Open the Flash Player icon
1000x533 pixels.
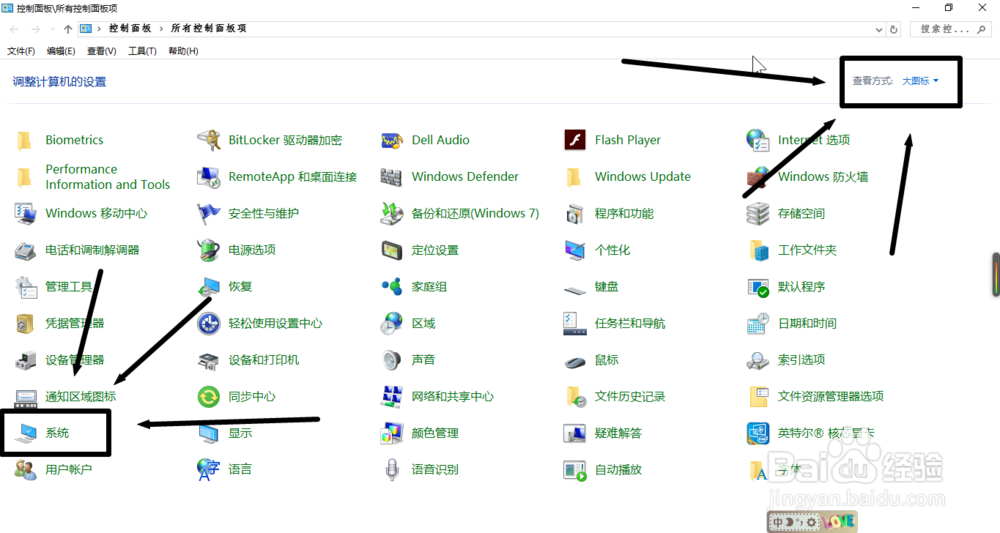click(x=575, y=140)
